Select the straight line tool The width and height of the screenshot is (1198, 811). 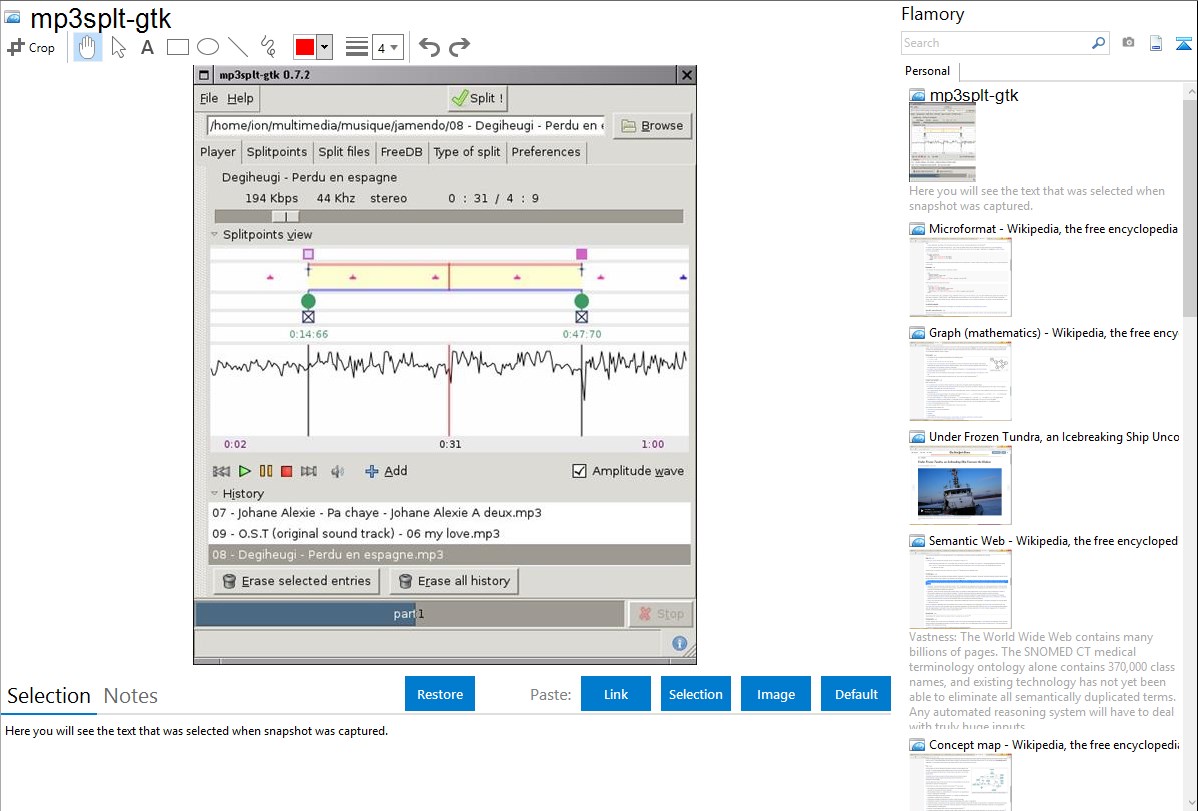238,47
